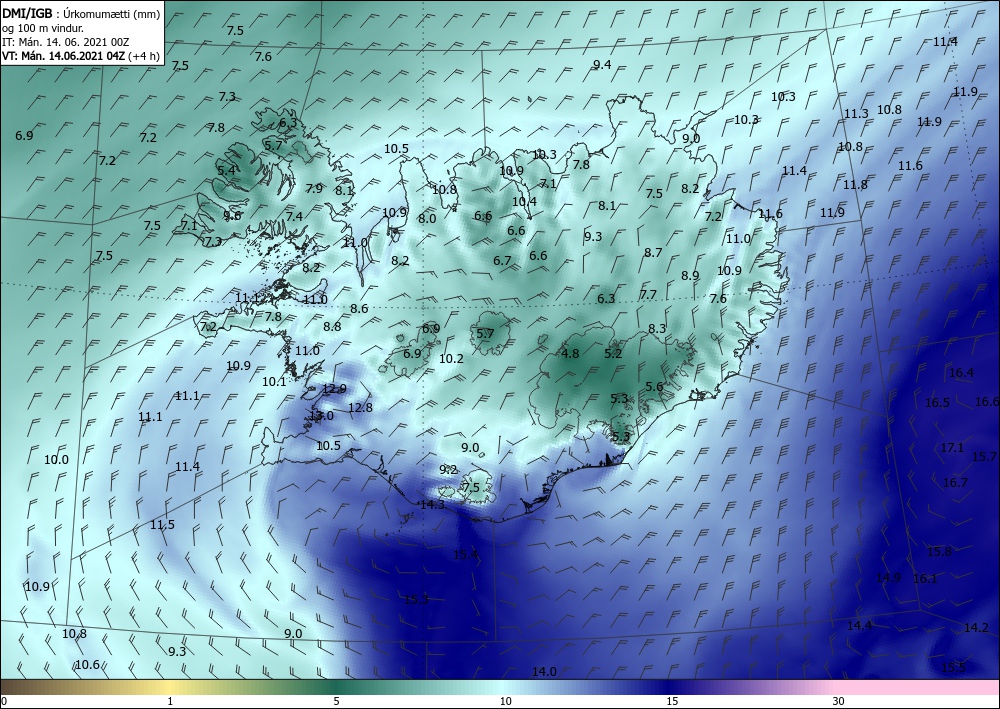Click the map value 11.3
The height and width of the screenshot is (709, 1000).
[857, 113]
